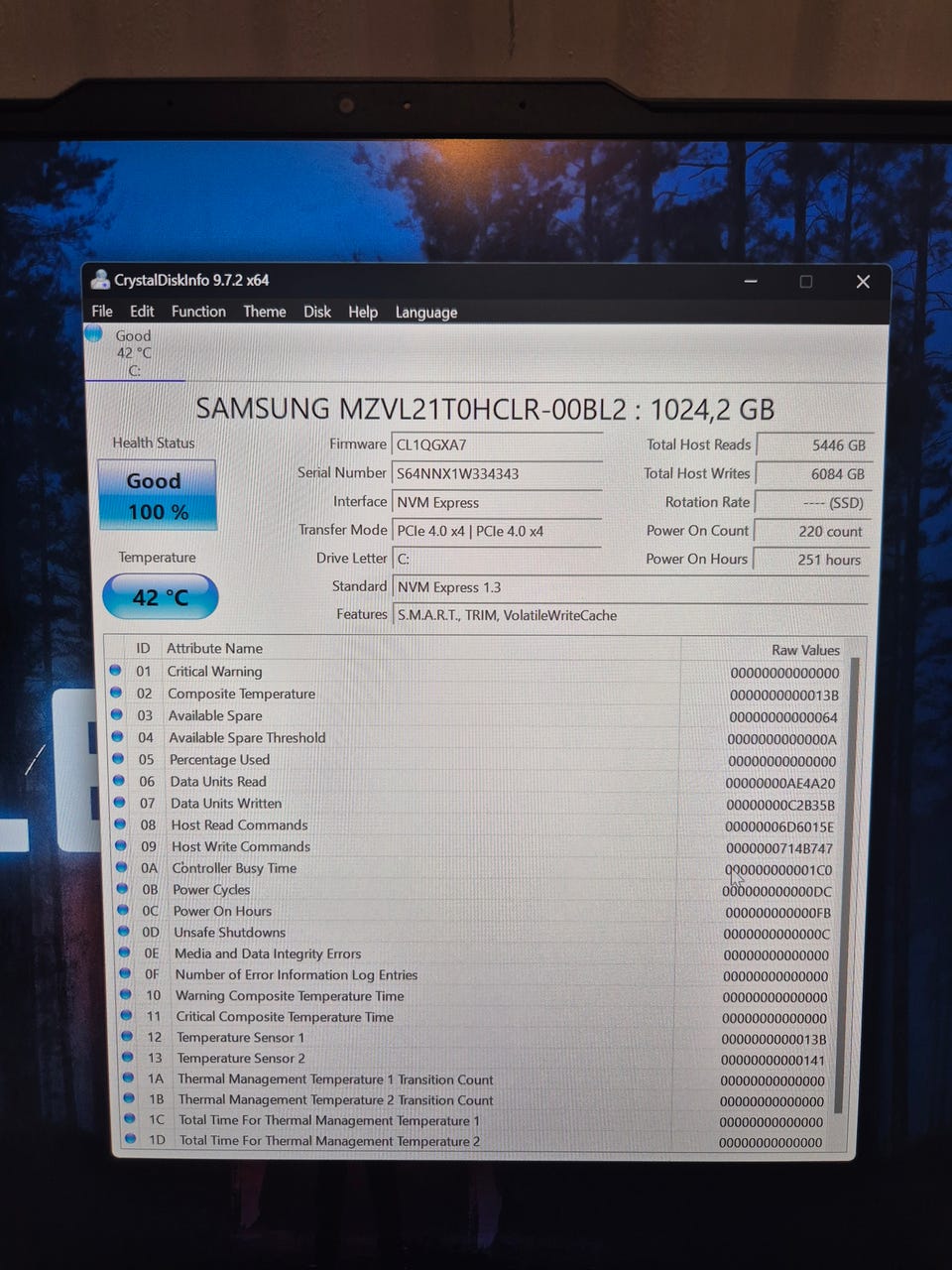This screenshot has width=952, height=1270.
Task: Minimize the CrystalDiskInfo window
Action: [x=751, y=282]
